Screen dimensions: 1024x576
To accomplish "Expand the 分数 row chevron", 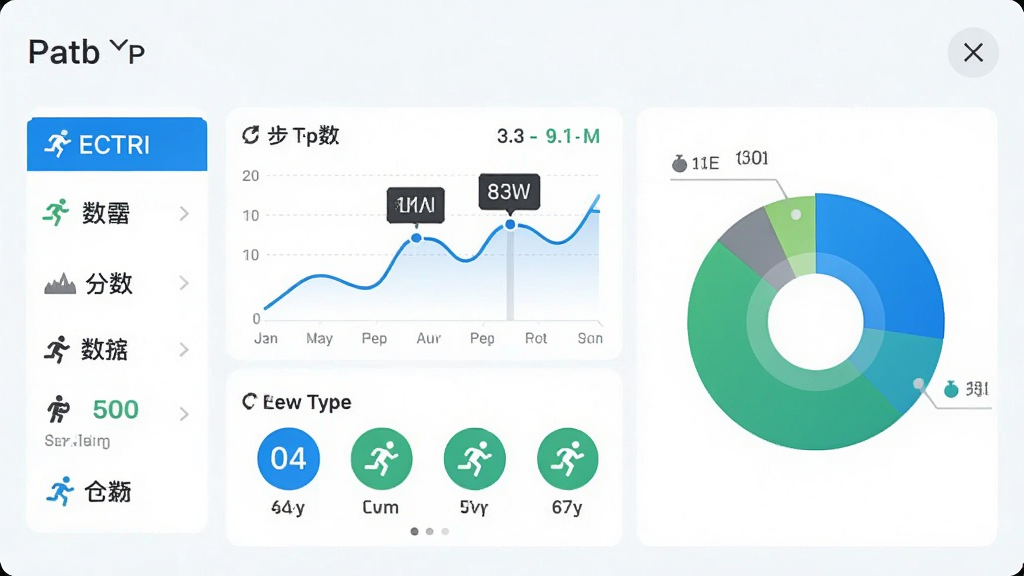I will coord(184,283).
